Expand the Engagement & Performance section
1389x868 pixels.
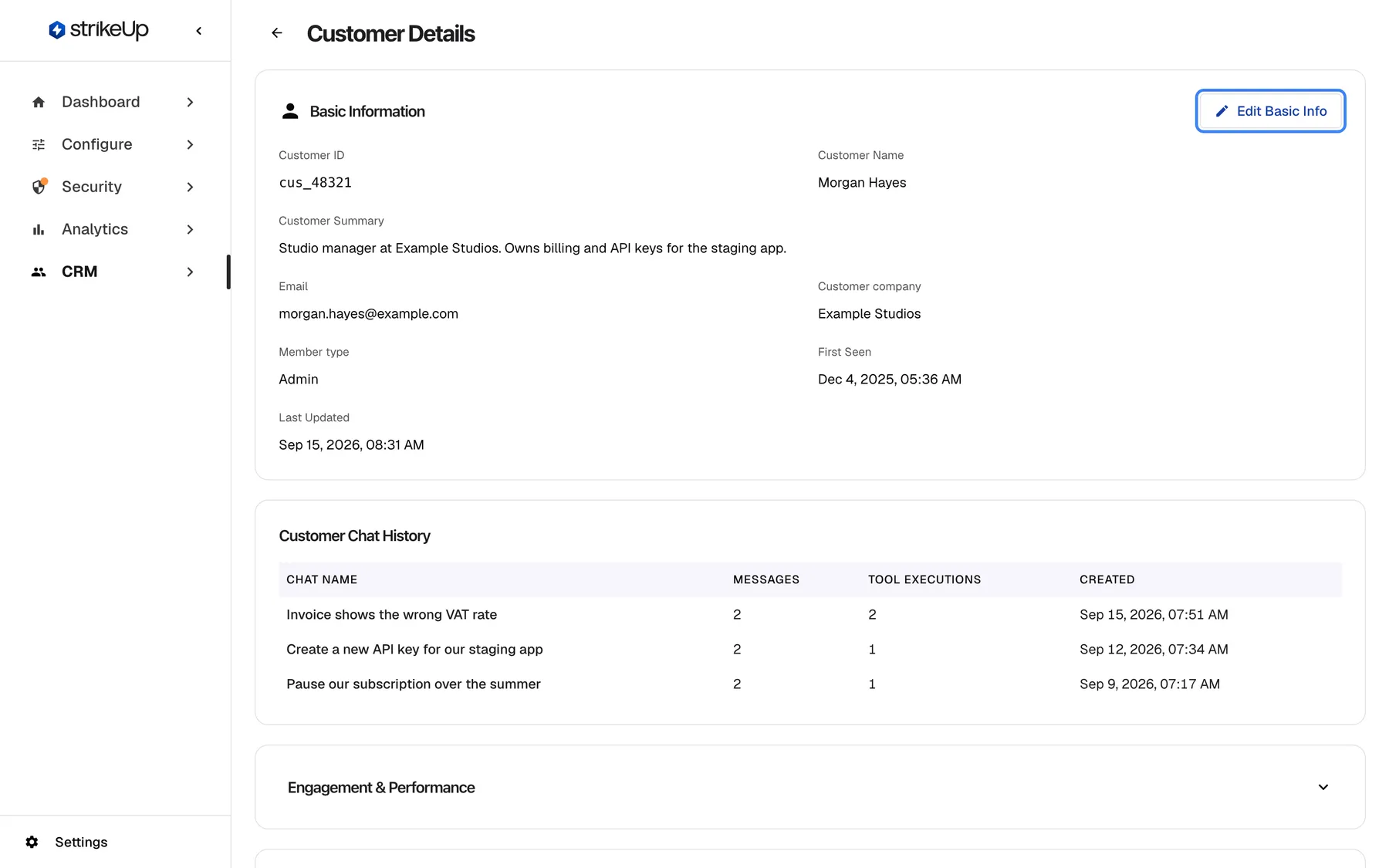(1323, 788)
